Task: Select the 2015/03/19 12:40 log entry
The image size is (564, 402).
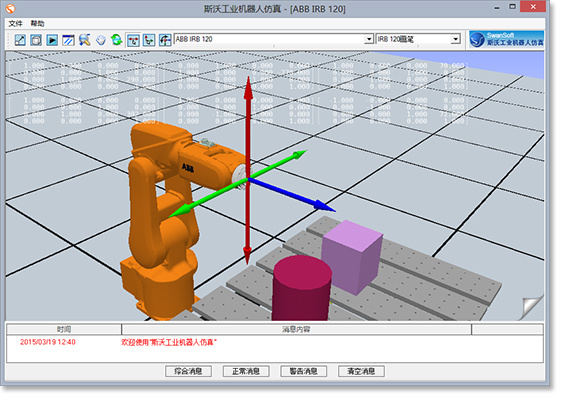Action: pyautogui.click(x=48, y=342)
